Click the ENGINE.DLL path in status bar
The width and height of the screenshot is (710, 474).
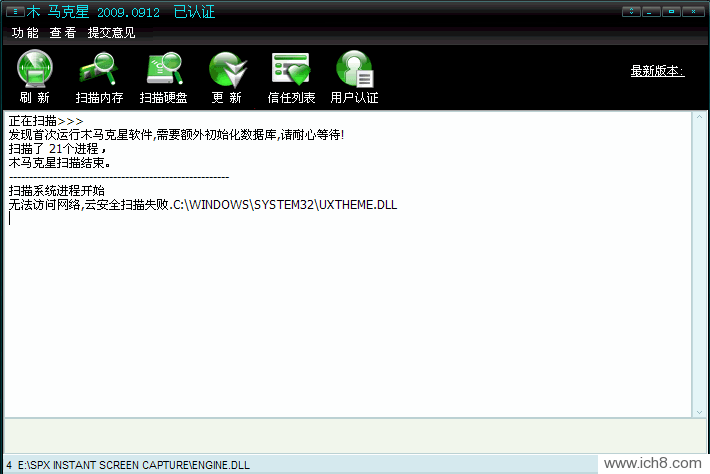coord(133,465)
